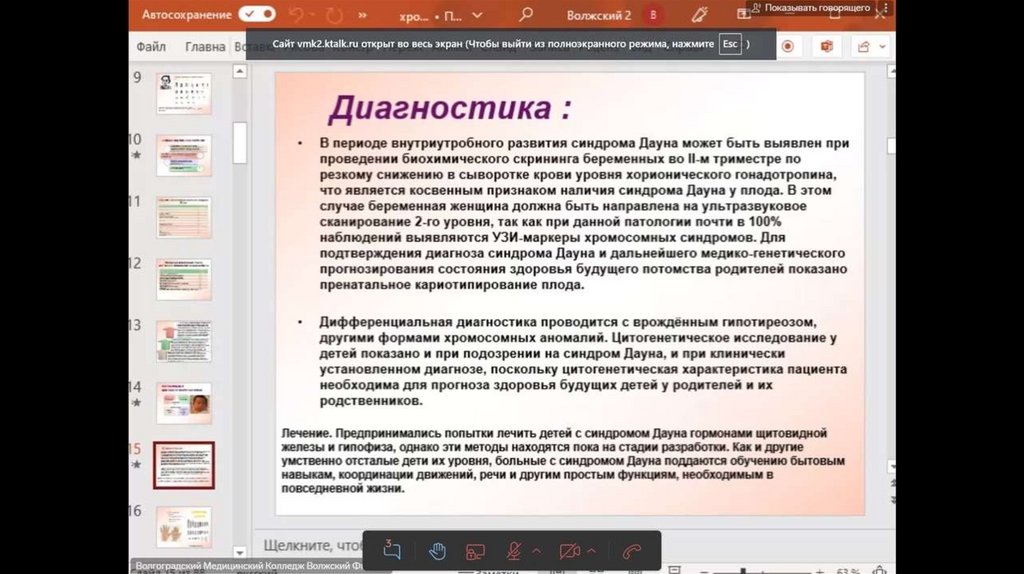Switch to the Главная ribbon tab

205,46
